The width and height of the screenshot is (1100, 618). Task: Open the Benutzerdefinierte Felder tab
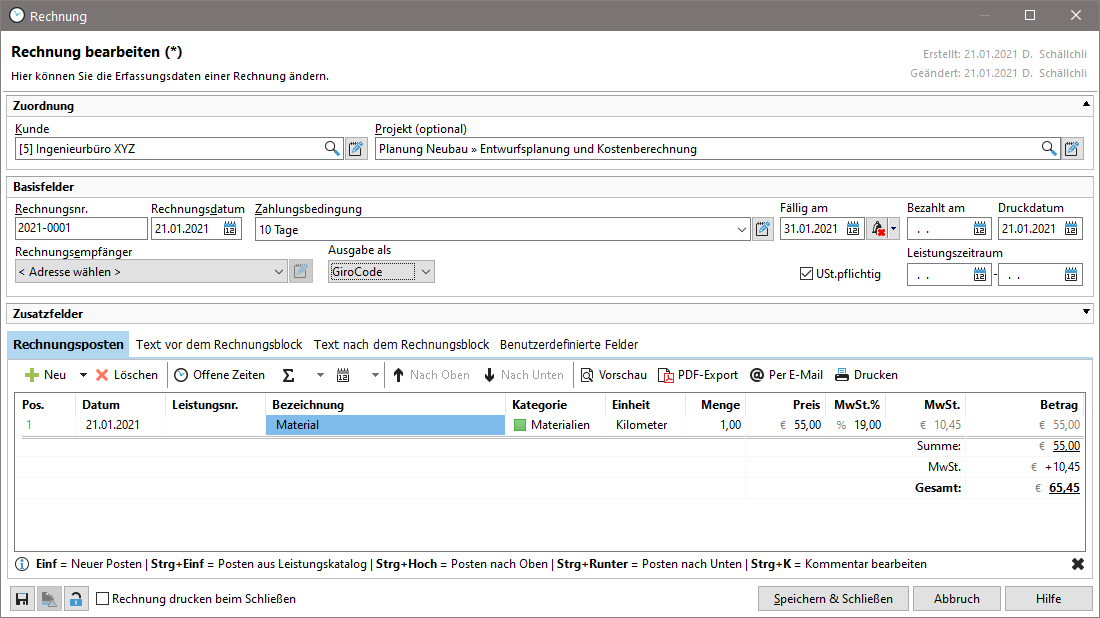coord(568,344)
